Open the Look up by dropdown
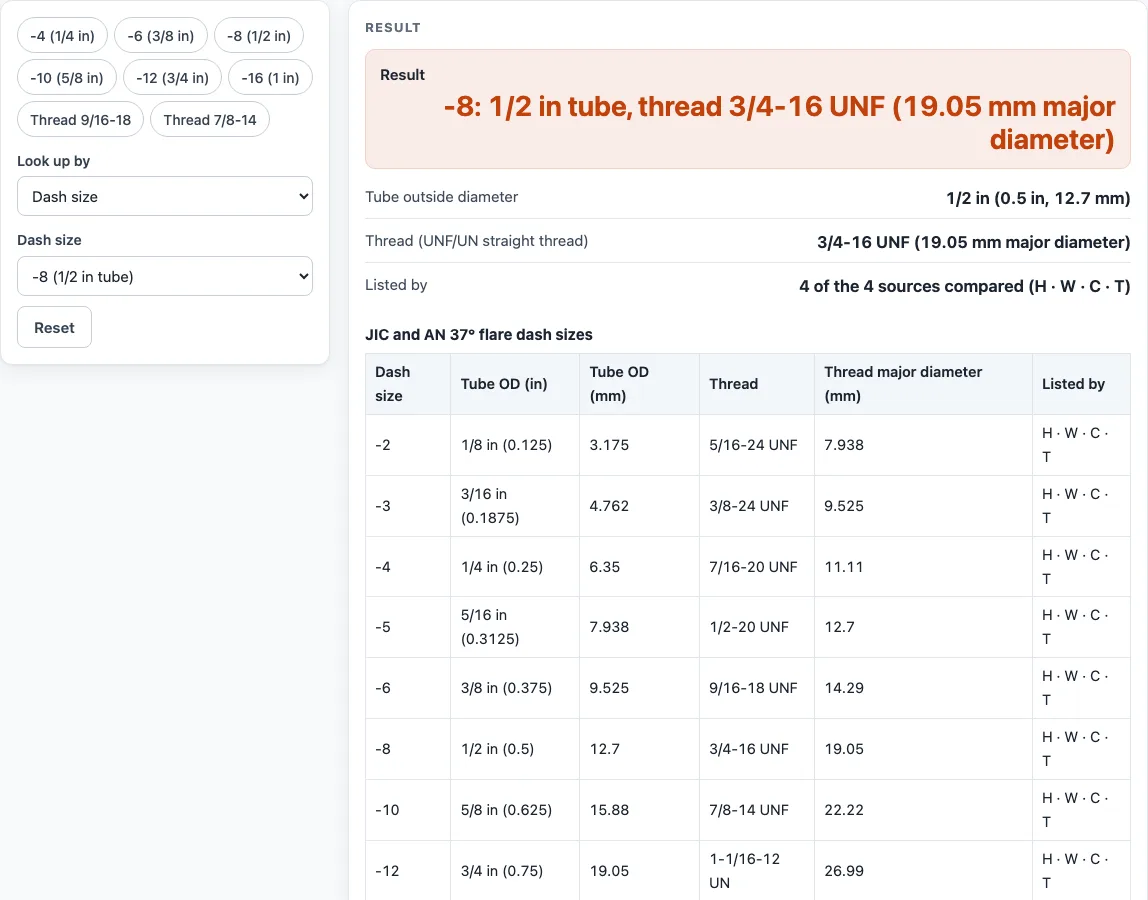 point(165,196)
